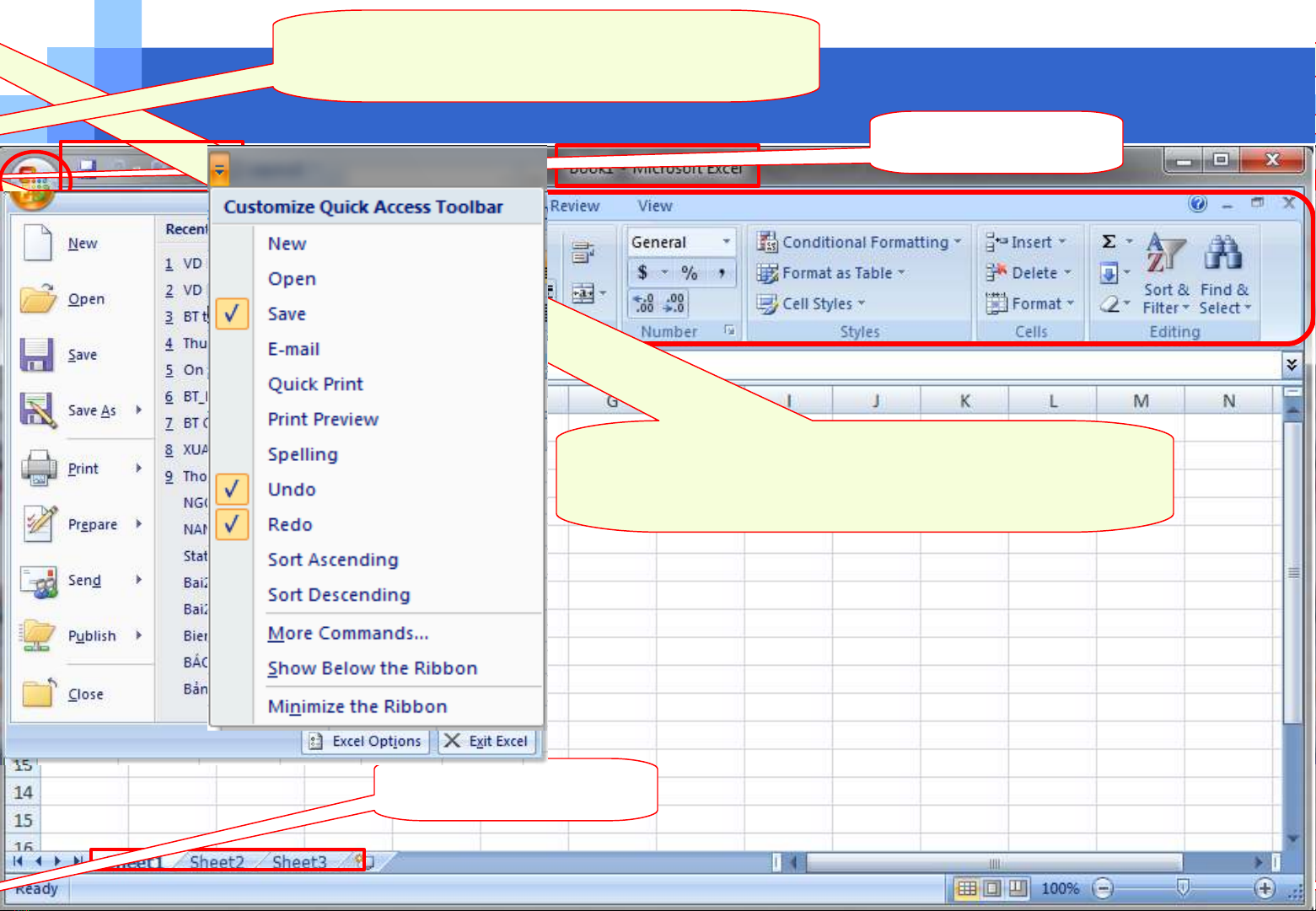
Task: Click the Open folder icon in Office menu
Action: click(x=38, y=299)
